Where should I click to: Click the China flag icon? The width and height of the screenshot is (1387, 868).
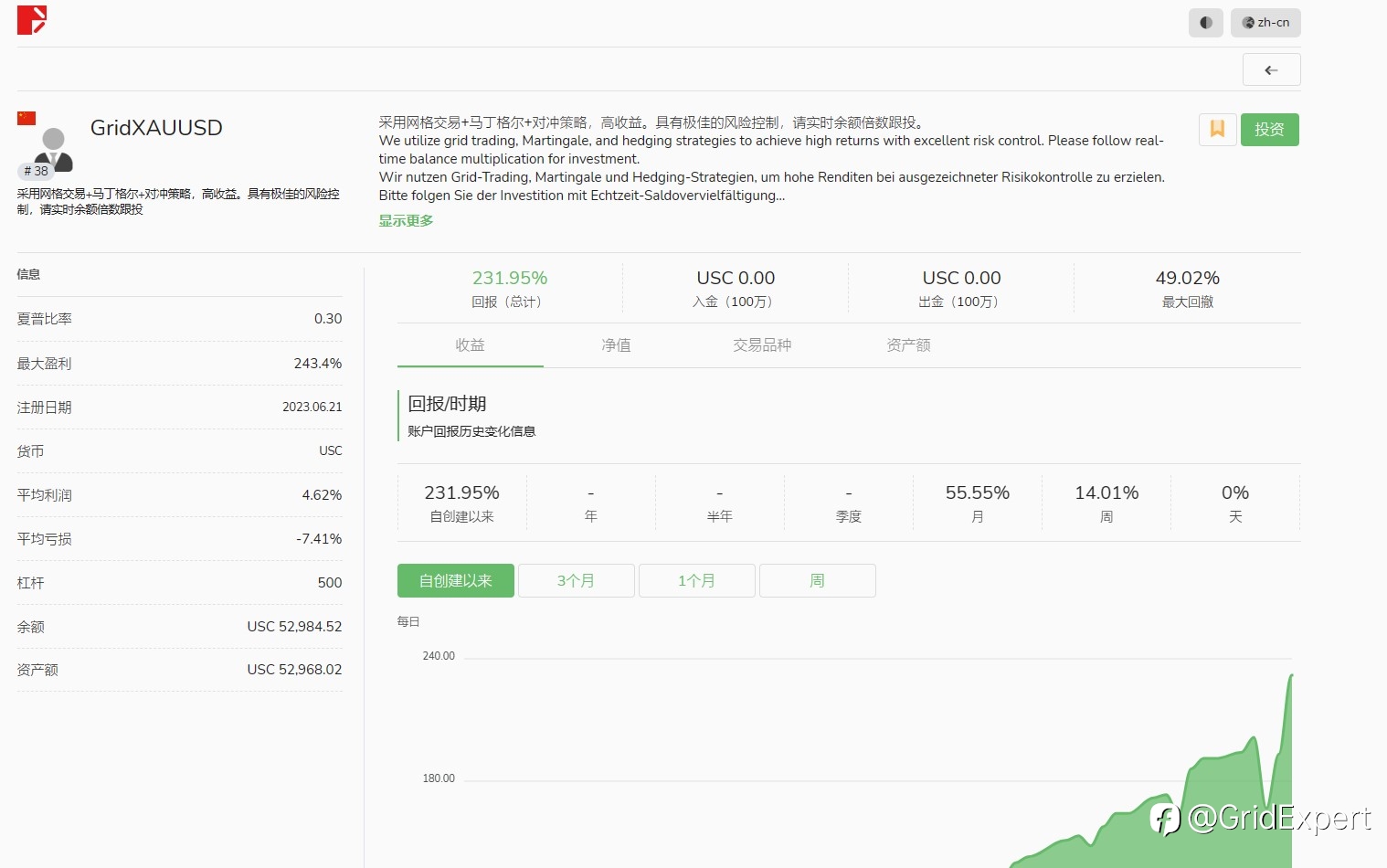(26, 118)
